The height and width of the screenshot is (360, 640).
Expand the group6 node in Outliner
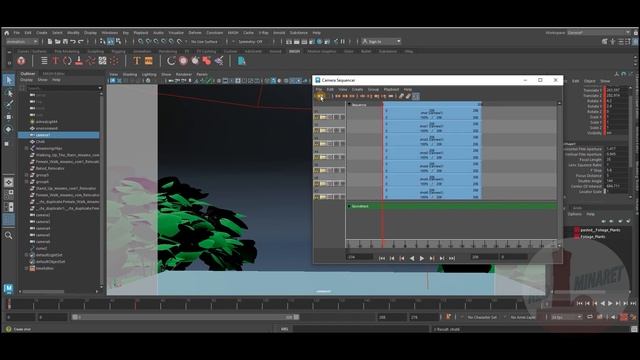[x=27, y=182]
